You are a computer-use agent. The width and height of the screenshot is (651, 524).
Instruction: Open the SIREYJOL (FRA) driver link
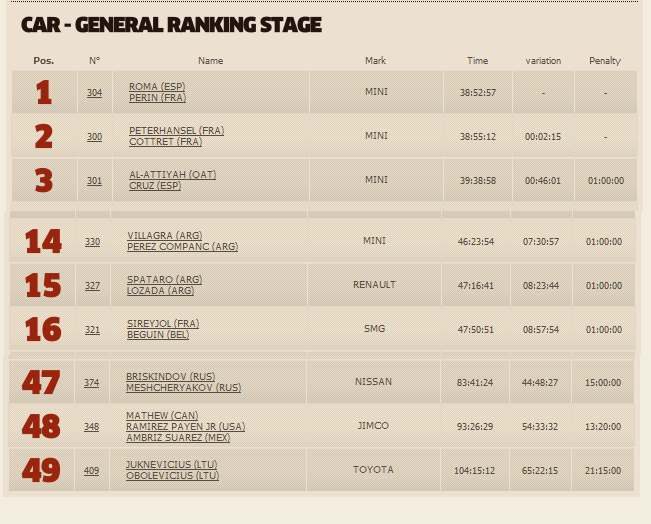pyautogui.click(x=163, y=324)
